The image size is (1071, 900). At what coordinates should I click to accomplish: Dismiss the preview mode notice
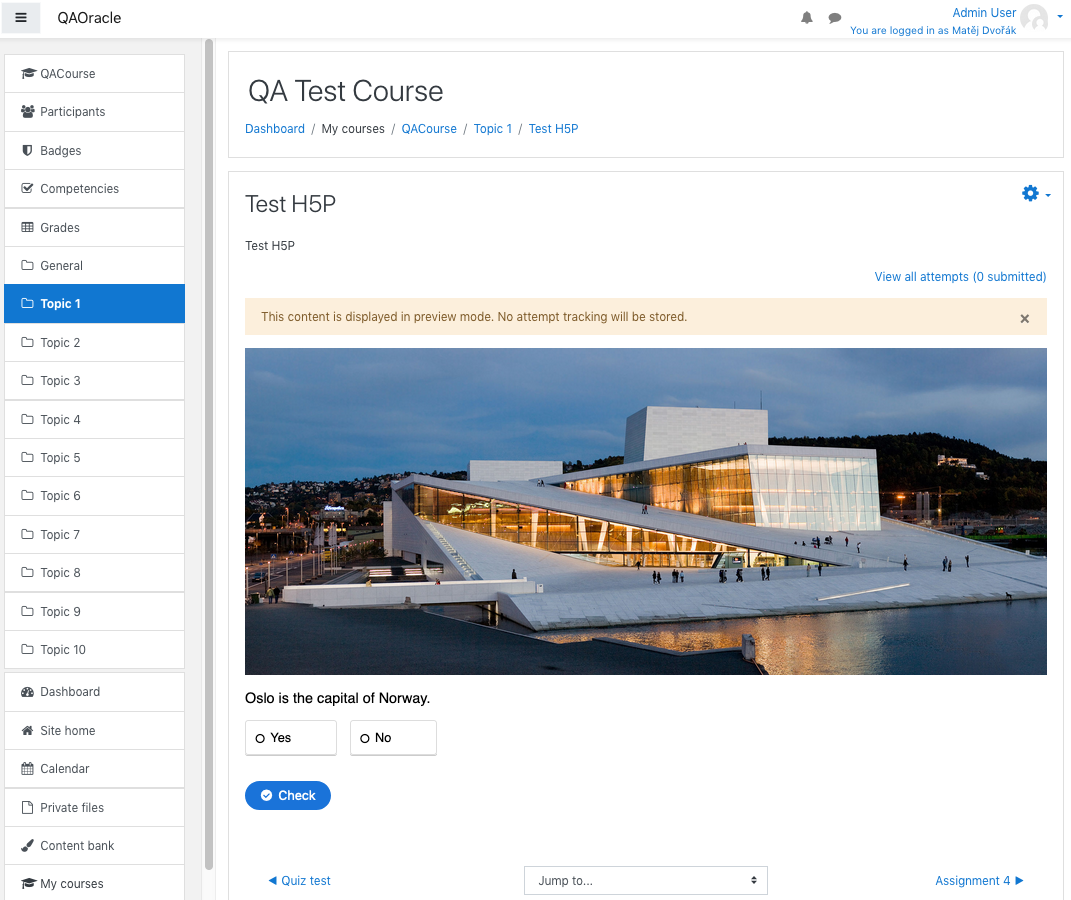(x=1024, y=318)
